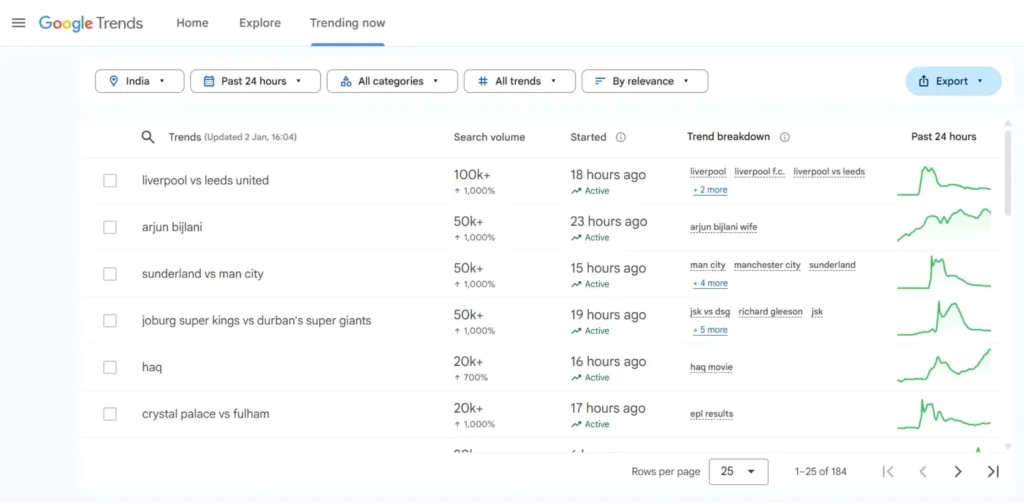Click the Google Trends logo
The height and width of the screenshot is (503, 1024).
point(91,23)
